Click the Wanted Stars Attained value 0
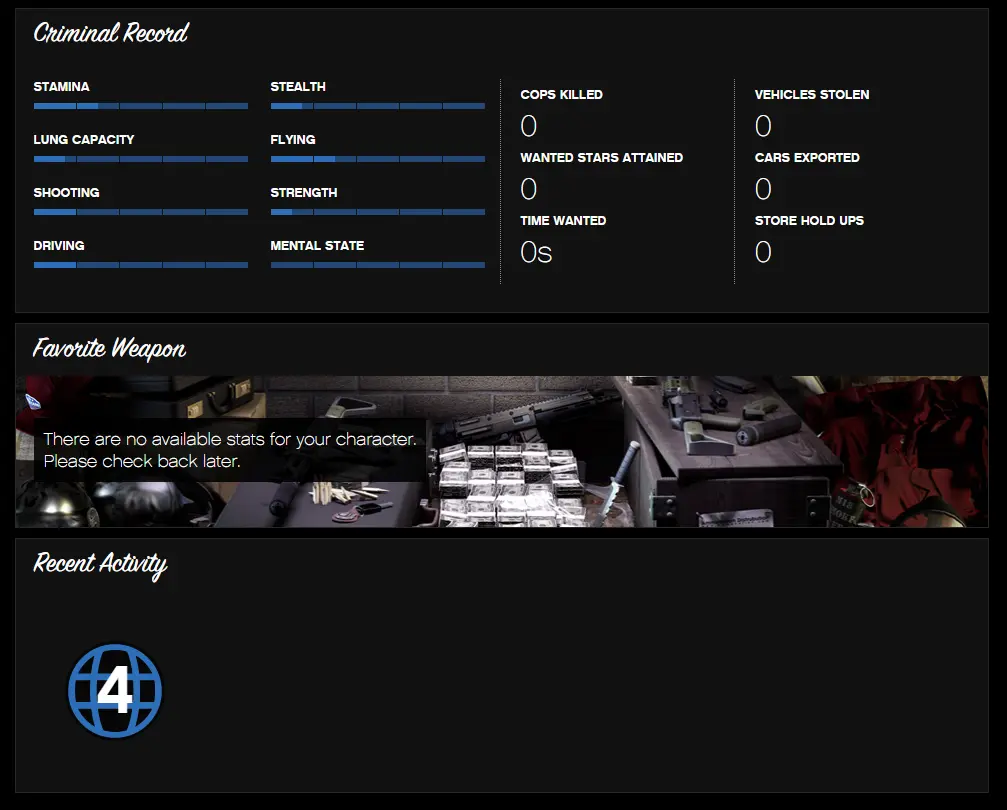Screen dimensions: 1007x810 (x=529, y=189)
